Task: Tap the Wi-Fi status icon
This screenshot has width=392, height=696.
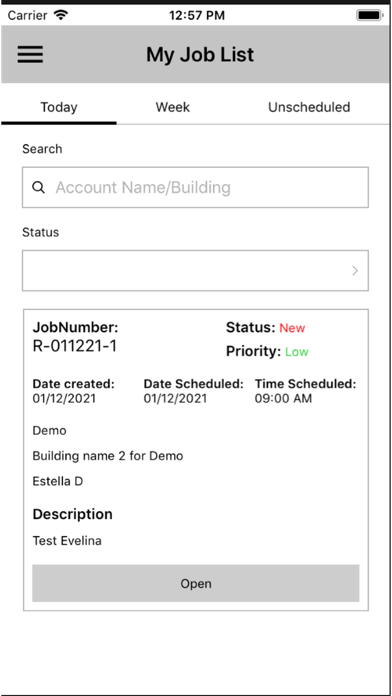Action: click(60, 15)
